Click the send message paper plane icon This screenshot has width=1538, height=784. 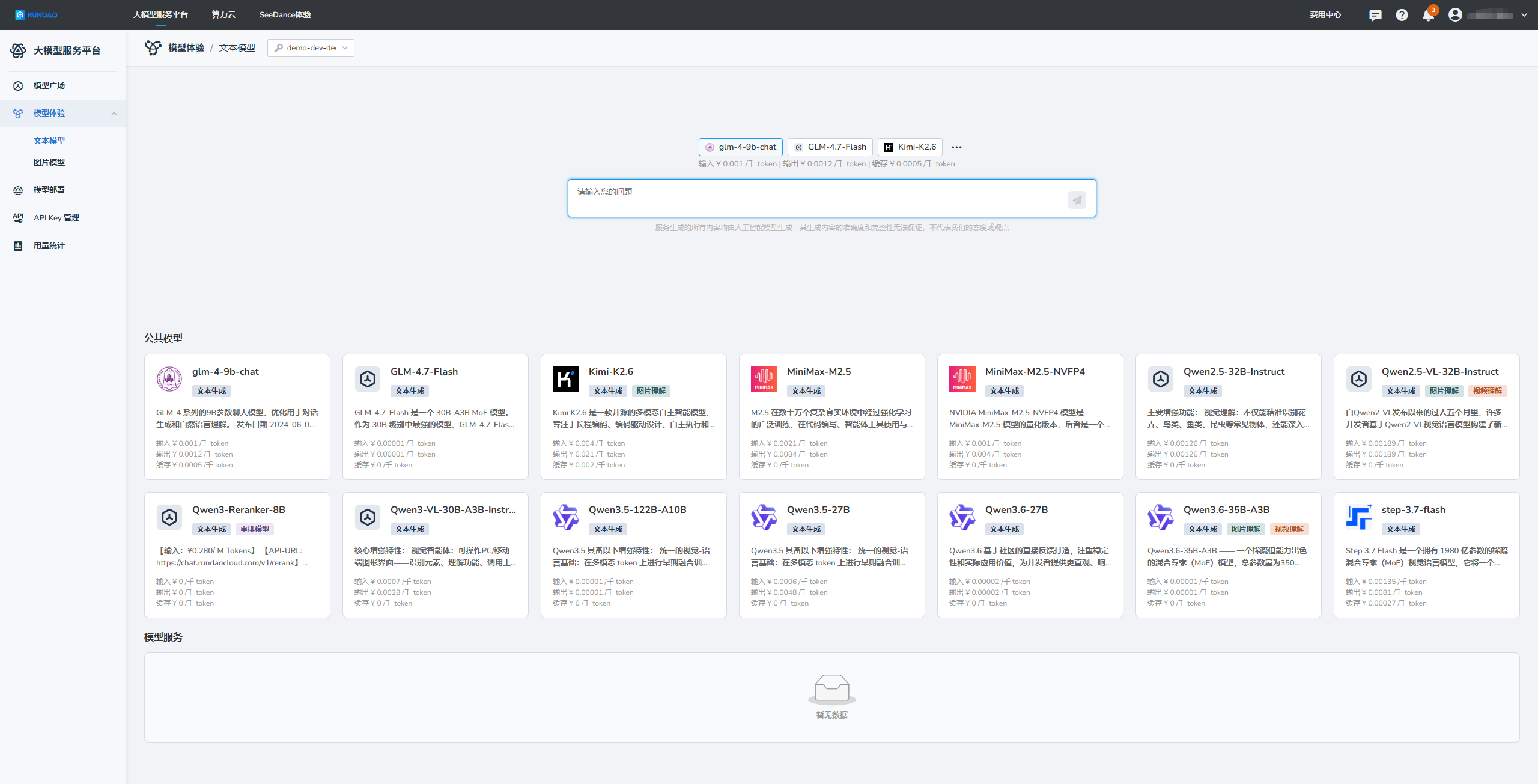(x=1077, y=200)
